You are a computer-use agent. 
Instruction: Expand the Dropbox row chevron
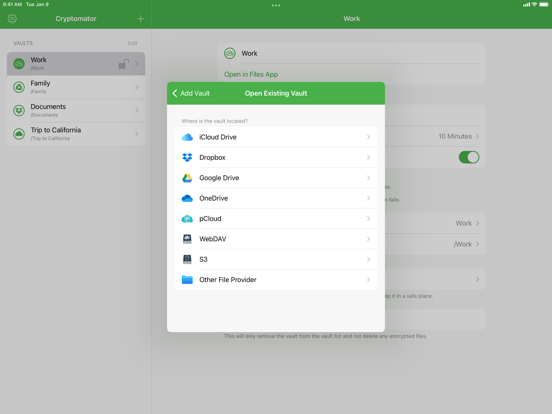point(368,157)
